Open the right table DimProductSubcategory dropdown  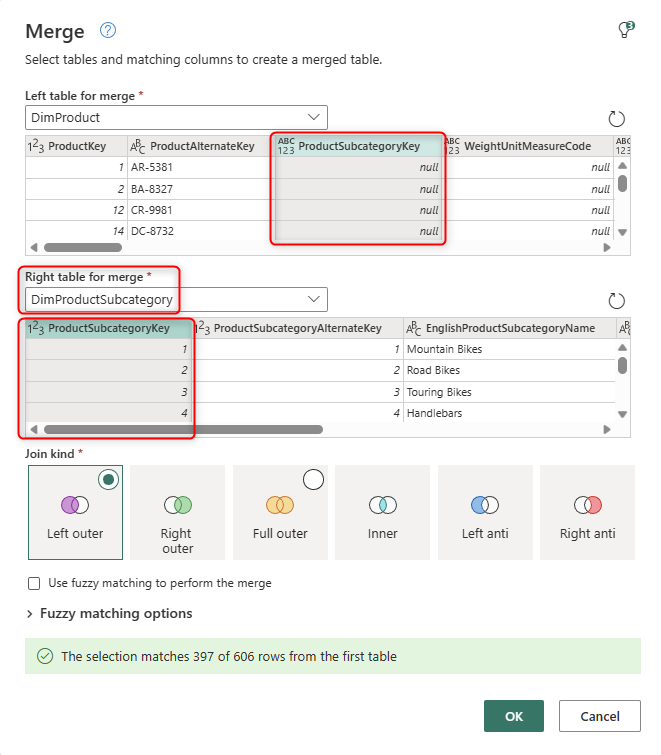point(176,299)
